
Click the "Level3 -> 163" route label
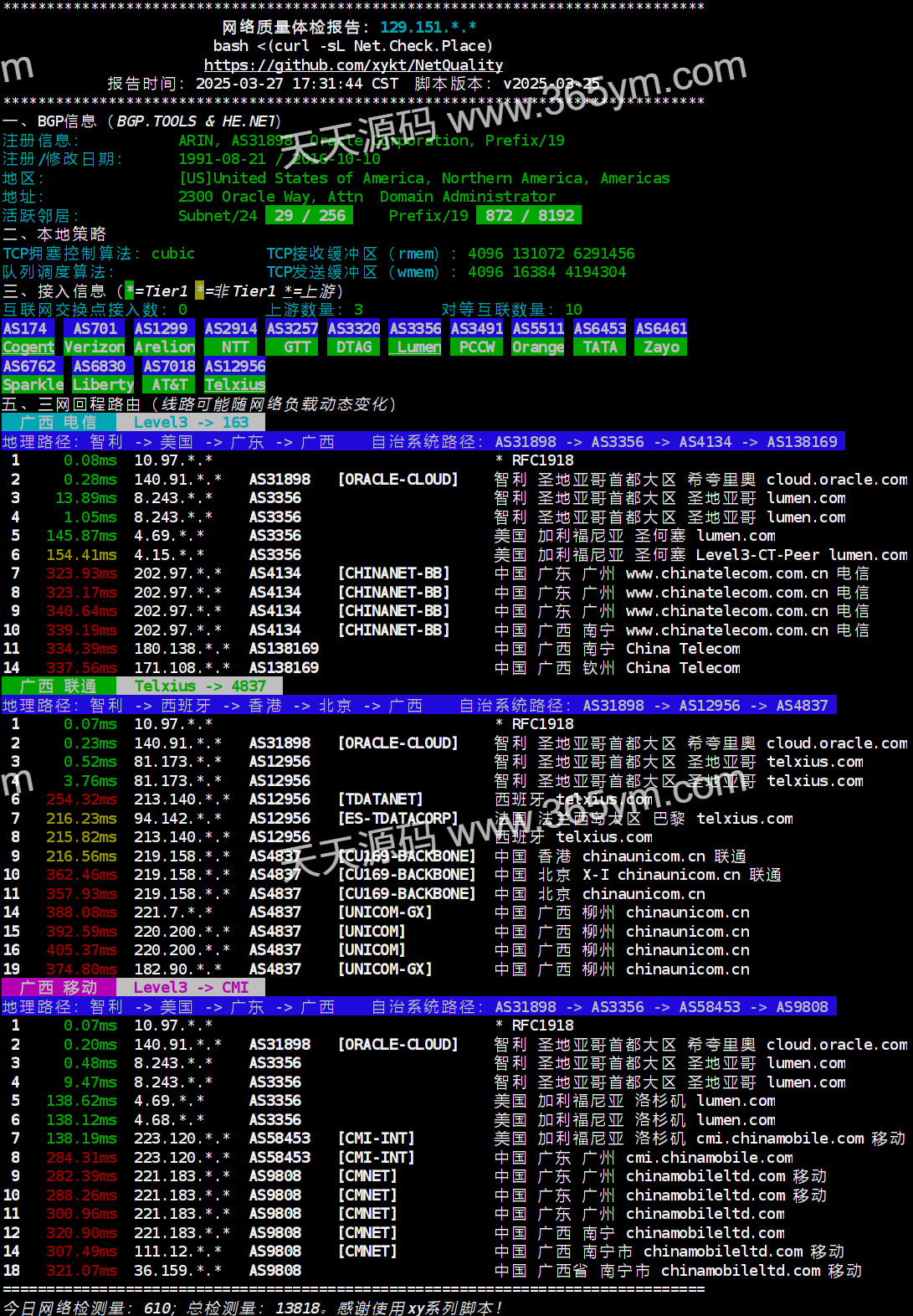coord(191,423)
